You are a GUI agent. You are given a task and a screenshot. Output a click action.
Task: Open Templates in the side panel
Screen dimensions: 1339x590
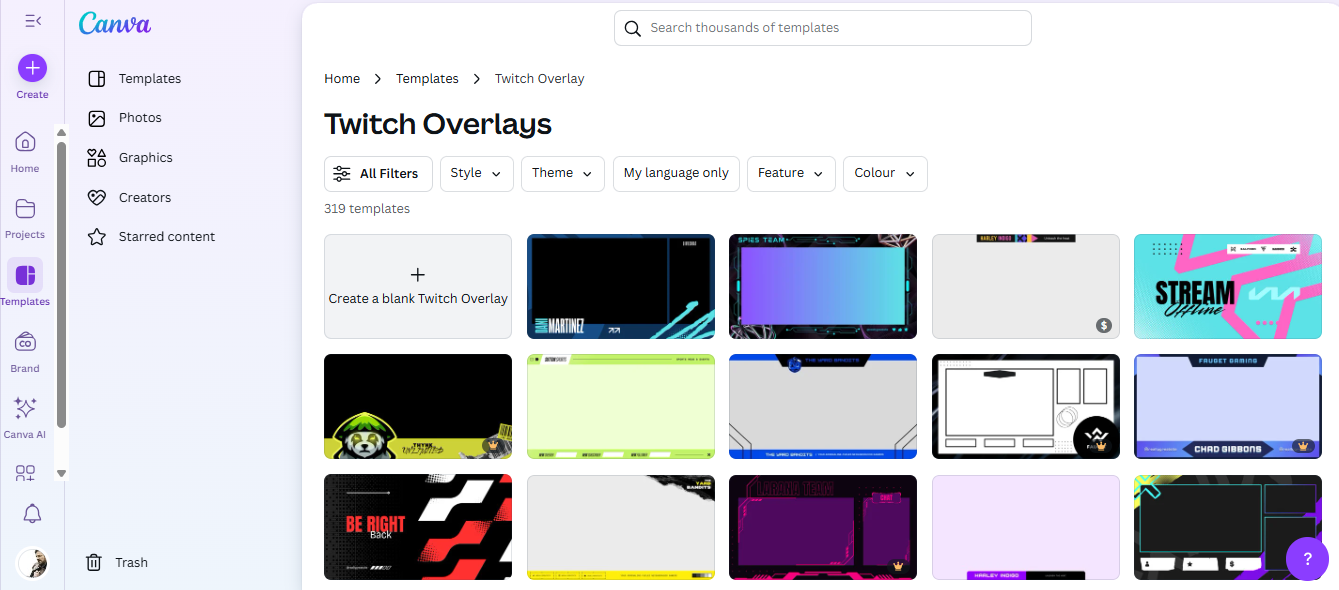tap(134, 79)
